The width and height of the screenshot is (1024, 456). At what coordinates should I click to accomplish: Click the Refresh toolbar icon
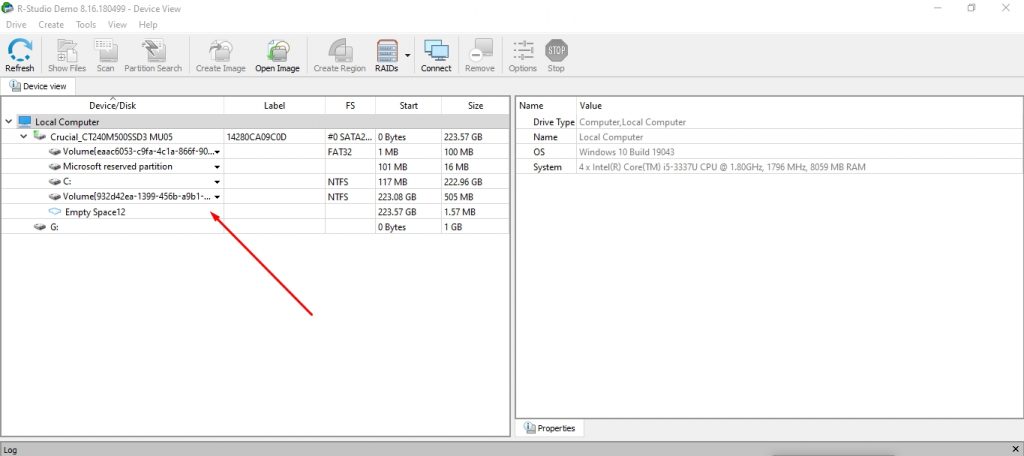click(x=20, y=51)
